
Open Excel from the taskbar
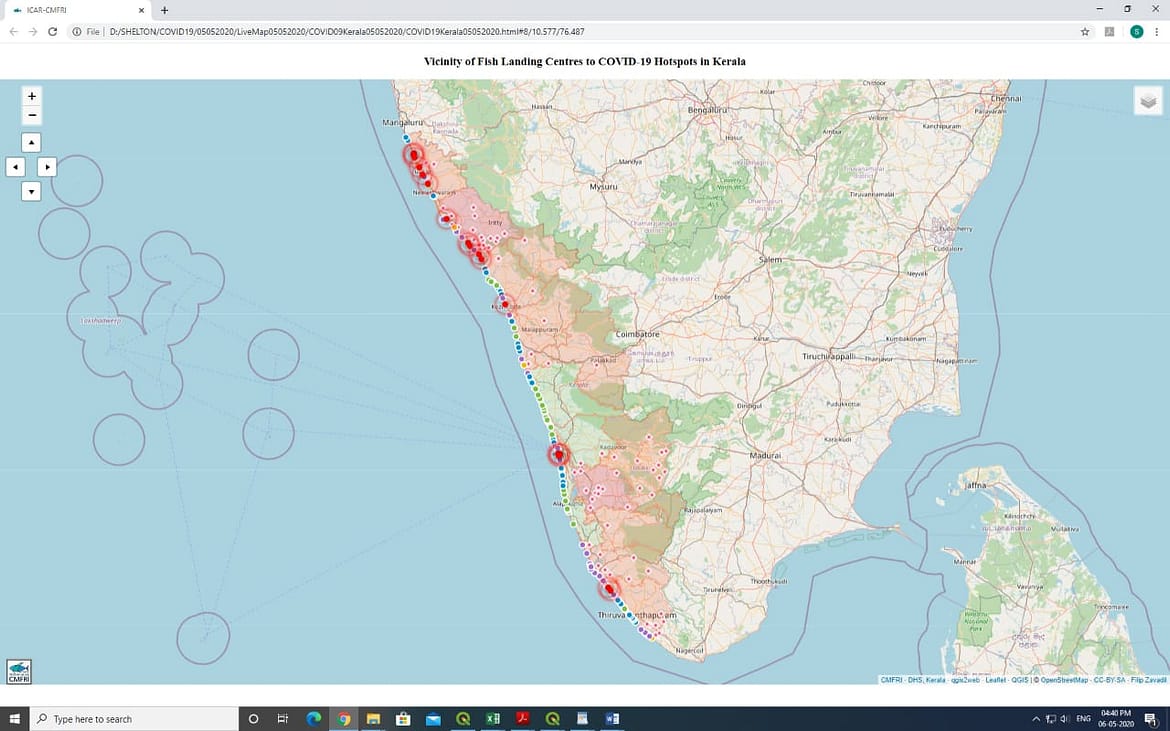pyautogui.click(x=493, y=718)
